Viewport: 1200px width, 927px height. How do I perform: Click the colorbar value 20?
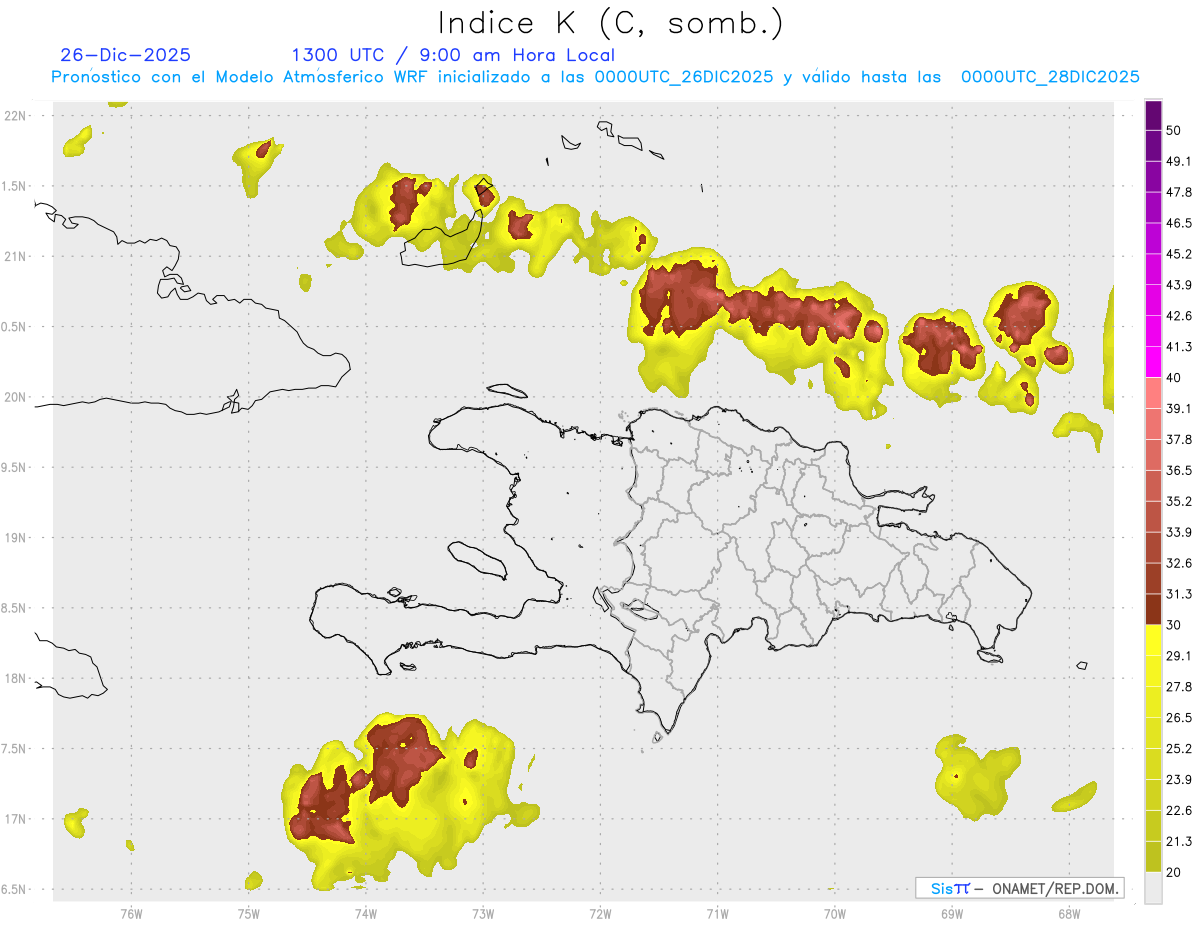coord(1174,872)
